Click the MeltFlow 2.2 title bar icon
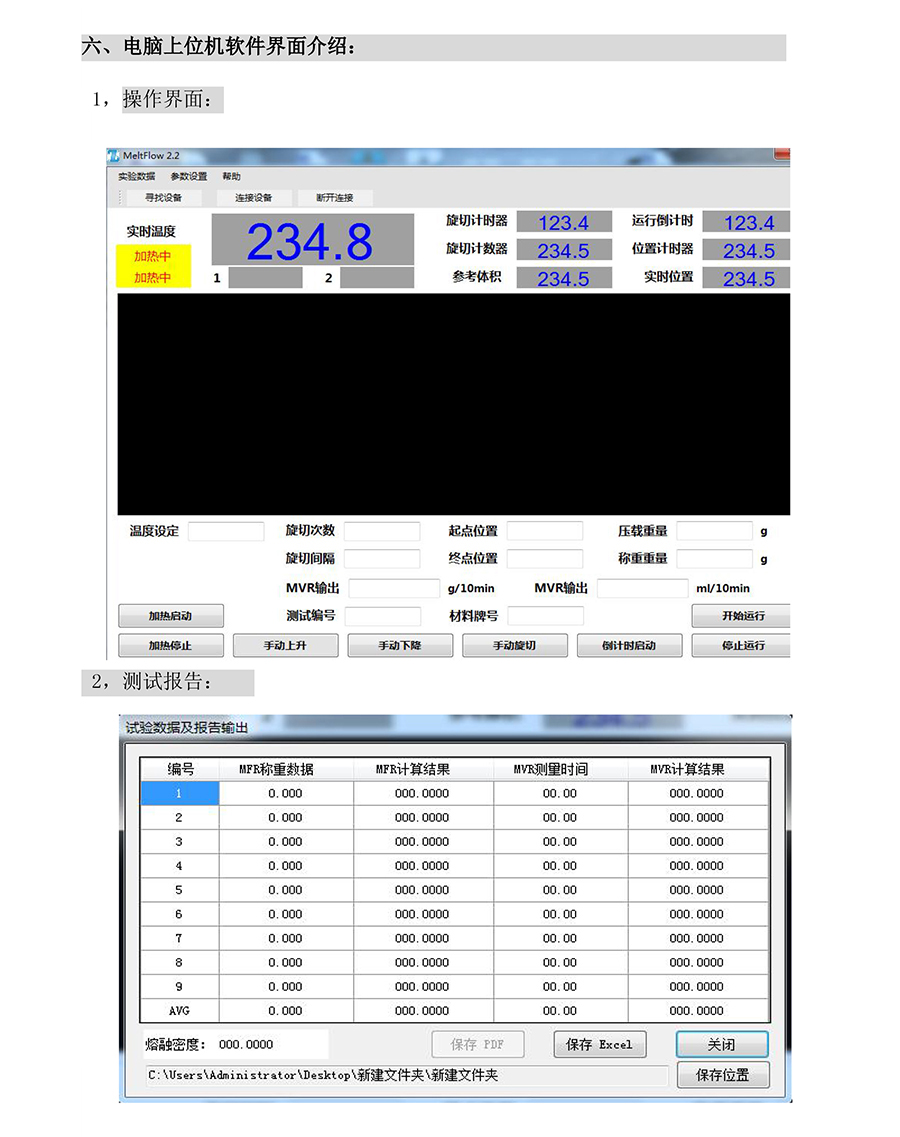900x1137 pixels. coord(113,156)
